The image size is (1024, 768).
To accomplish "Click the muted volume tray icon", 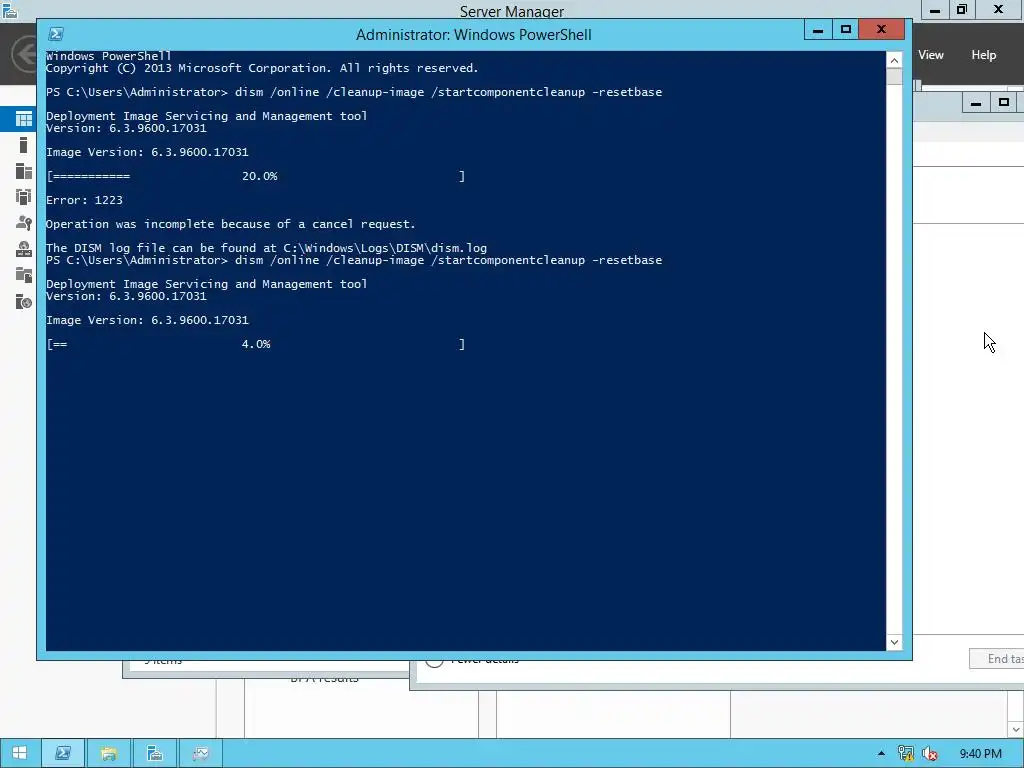I will tap(929, 753).
